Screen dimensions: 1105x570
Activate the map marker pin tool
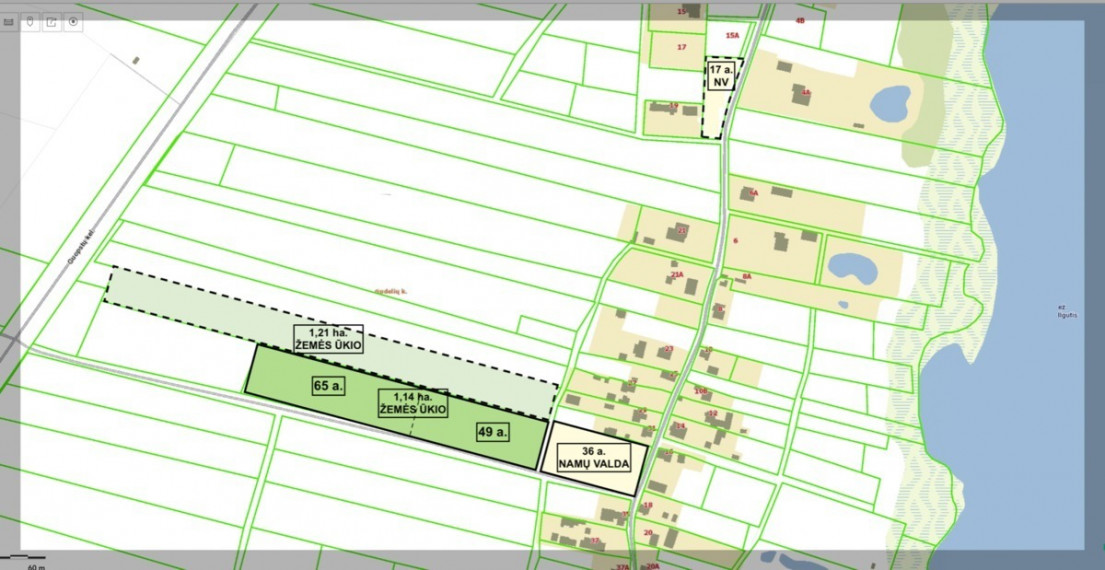tap(30, 23)
